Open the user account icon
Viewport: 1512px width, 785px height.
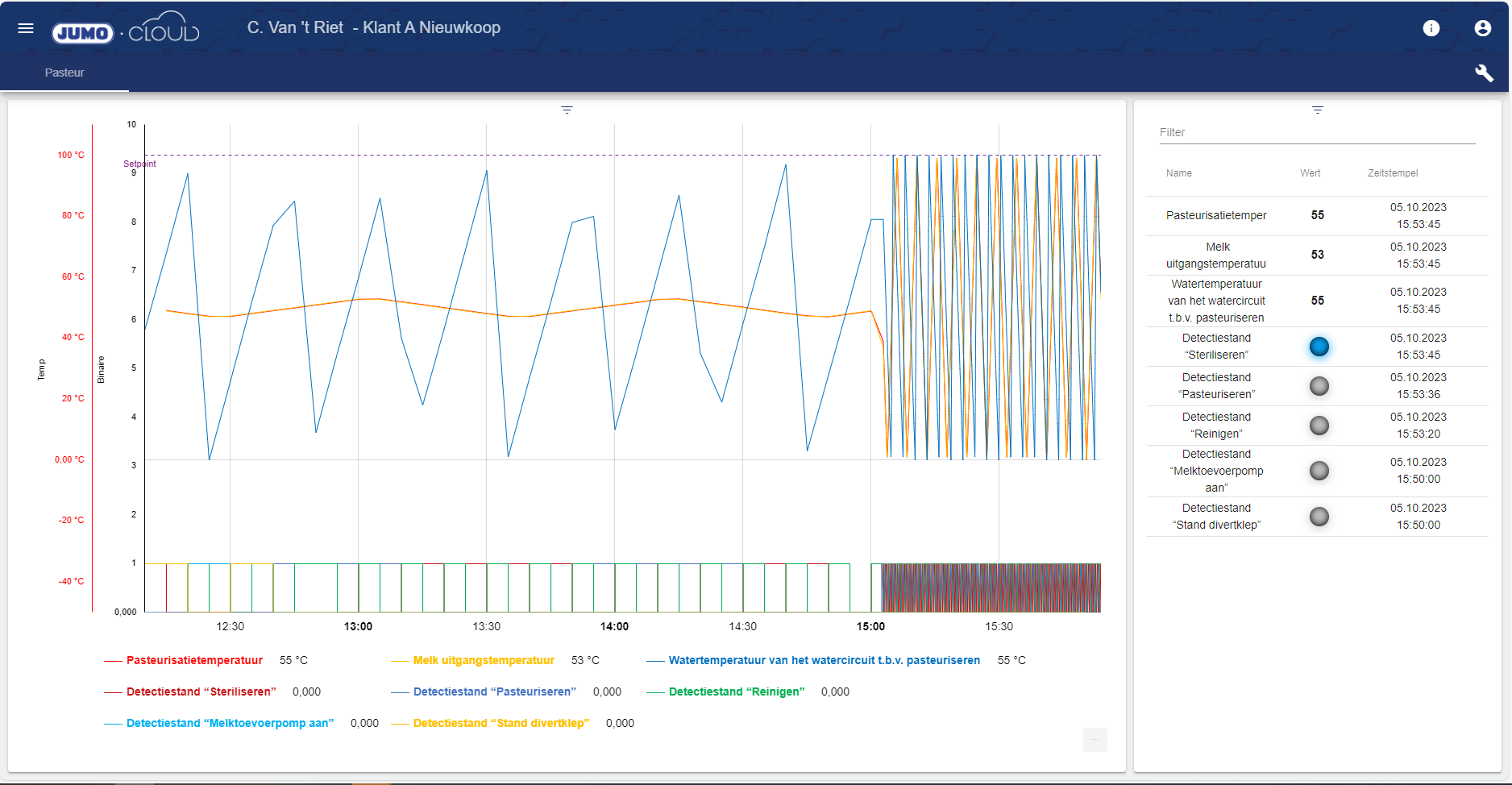click(x=1483, y=28)
